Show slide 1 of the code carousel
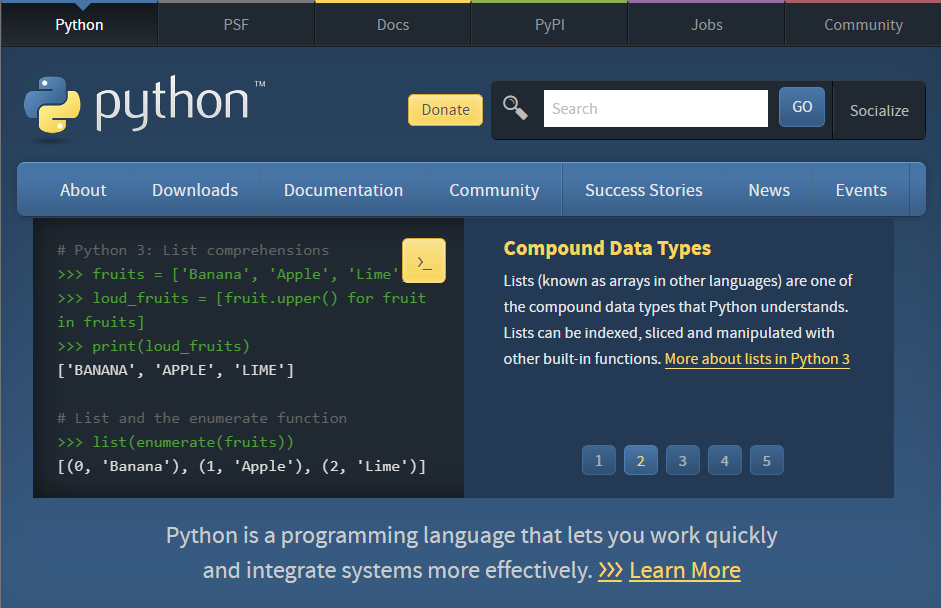The width and height of the screenshot is (941, 608). click(x=599, y=460)
